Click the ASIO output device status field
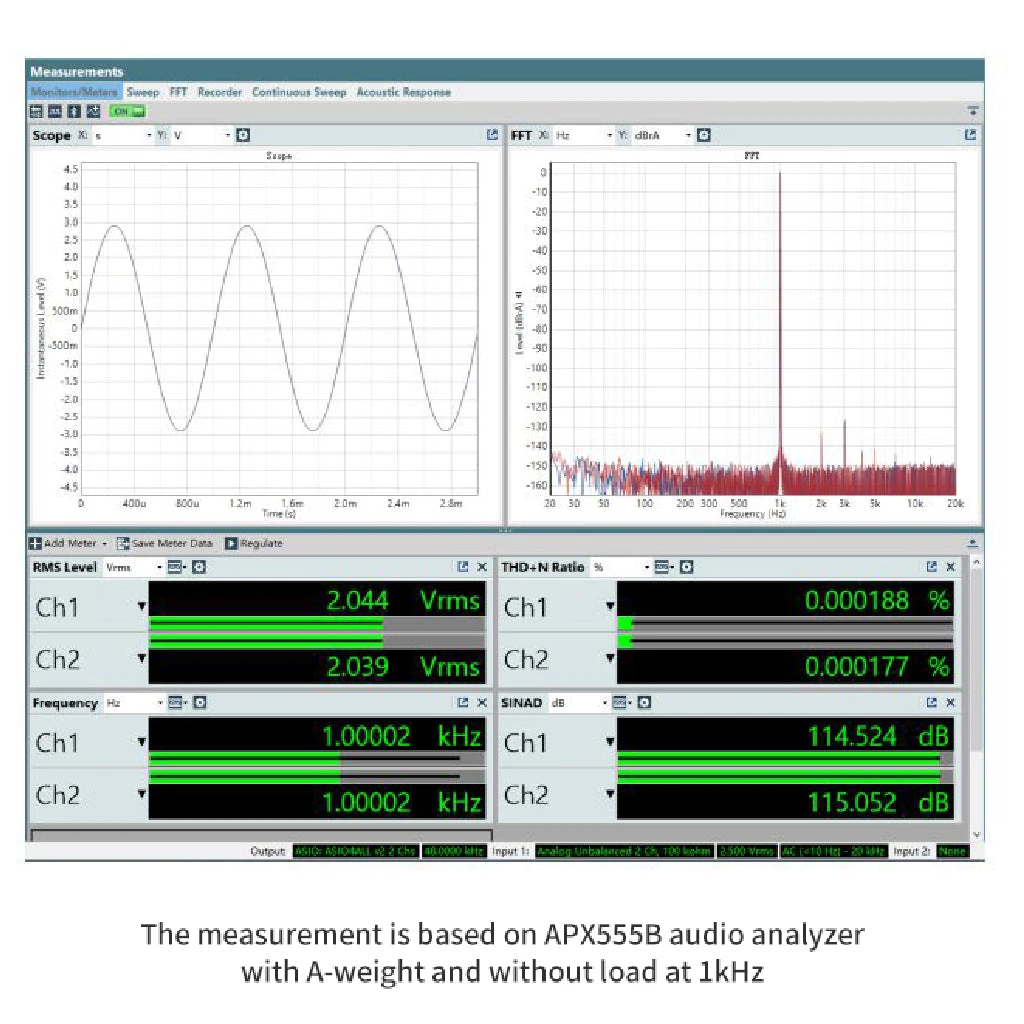Screen dimensions: 1024x1024 coord(354,852)
